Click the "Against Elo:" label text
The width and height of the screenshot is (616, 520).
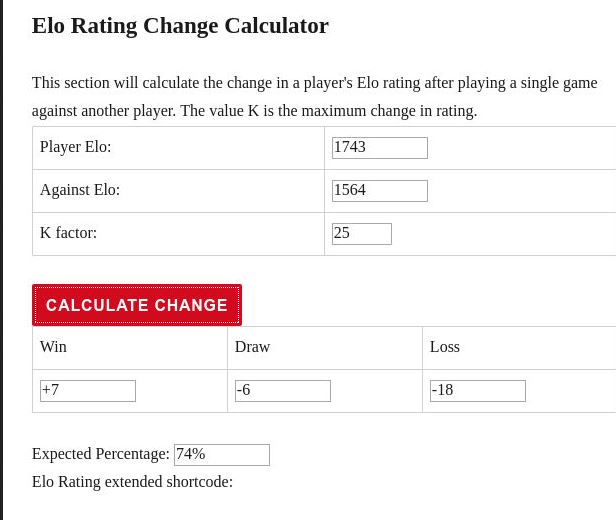pyautogui.click(x=80, y=190)
